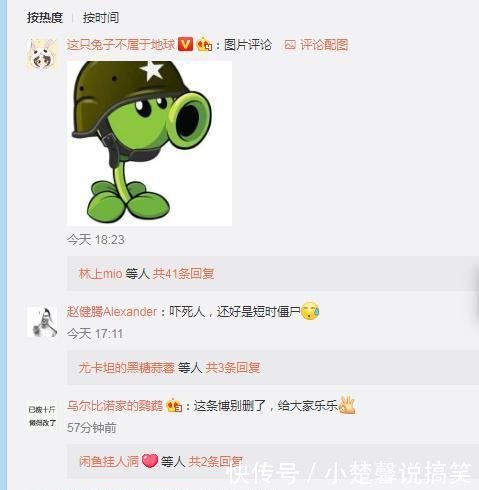This screenshot has height=490, width=479.
Task: Open 尤卡坦的黑糖蒜蓉 user link
Action: point(127,368)
